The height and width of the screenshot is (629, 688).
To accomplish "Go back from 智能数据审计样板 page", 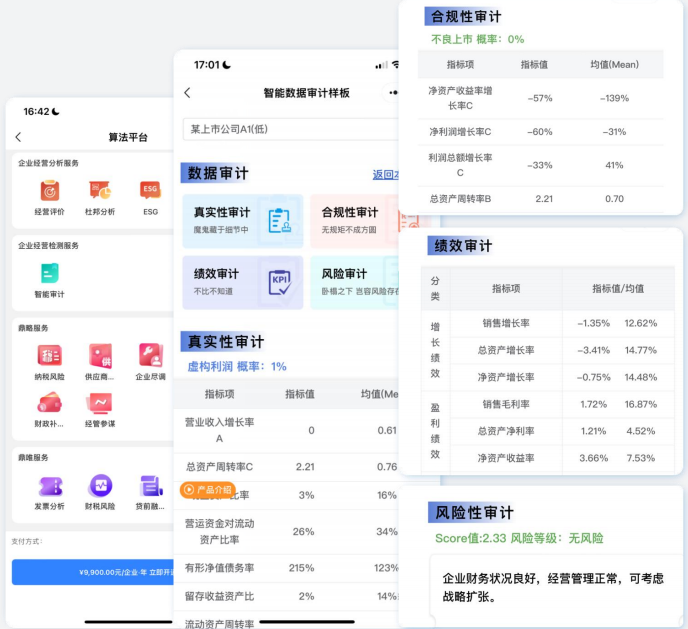I will 187,93.
